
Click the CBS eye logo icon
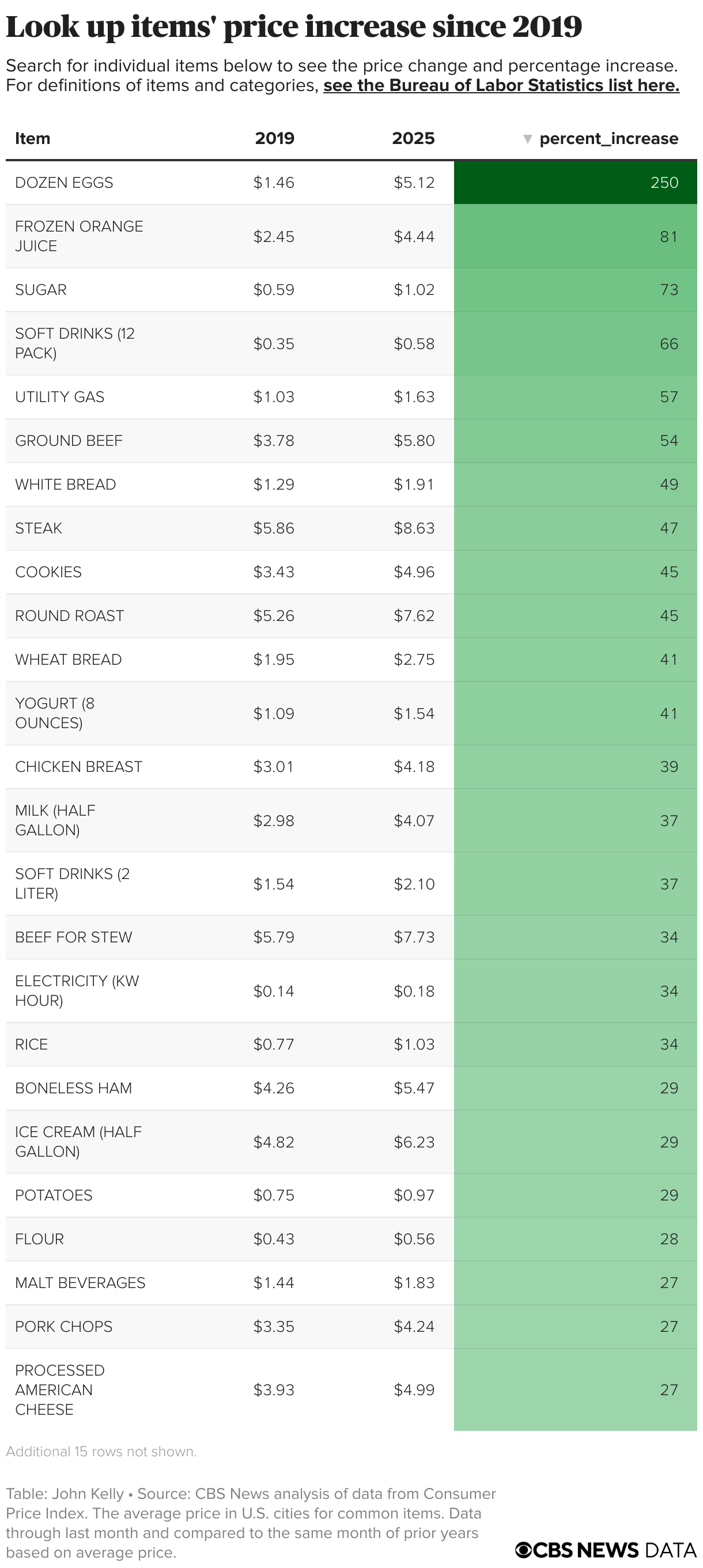(523, 1549)
